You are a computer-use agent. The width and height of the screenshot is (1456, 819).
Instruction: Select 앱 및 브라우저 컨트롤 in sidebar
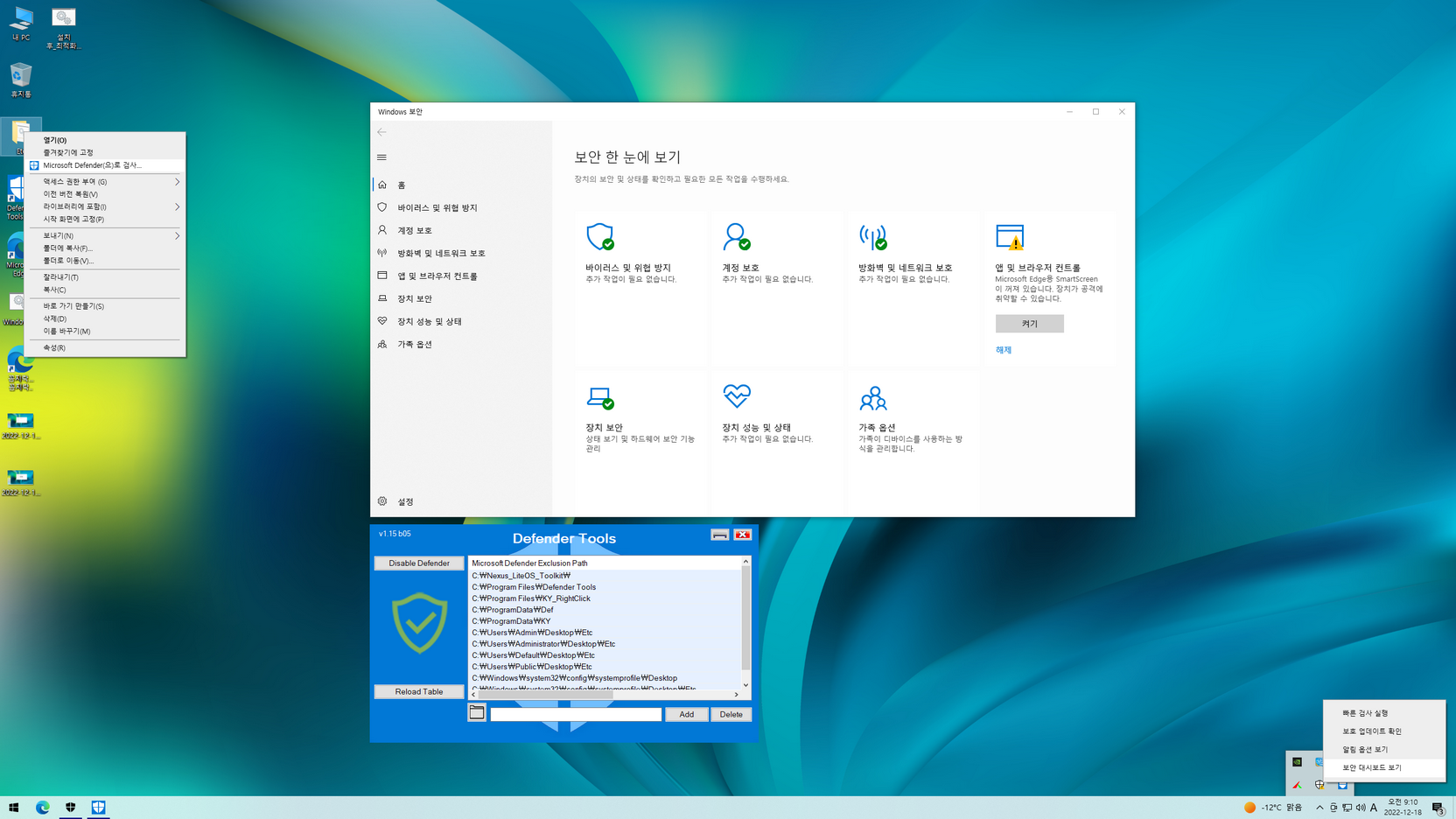pos(461,276)
